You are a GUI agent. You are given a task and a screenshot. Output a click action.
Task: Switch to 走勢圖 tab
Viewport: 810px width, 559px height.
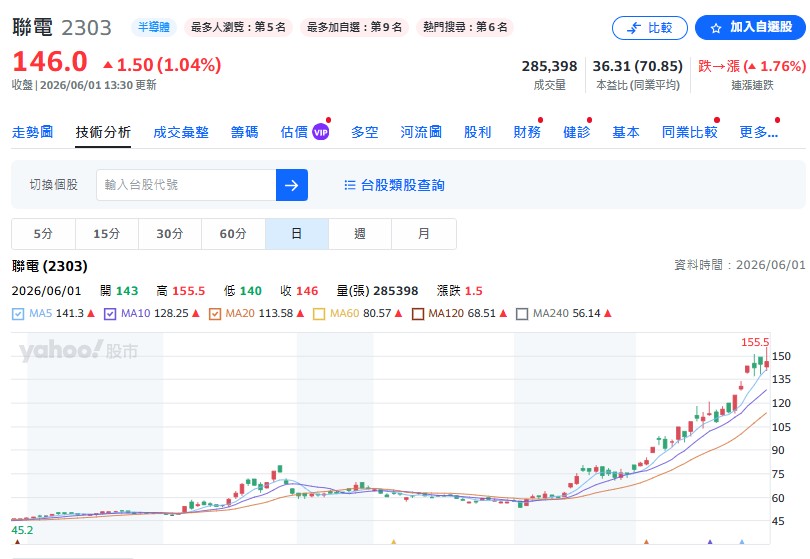click(x=33, y=132)
